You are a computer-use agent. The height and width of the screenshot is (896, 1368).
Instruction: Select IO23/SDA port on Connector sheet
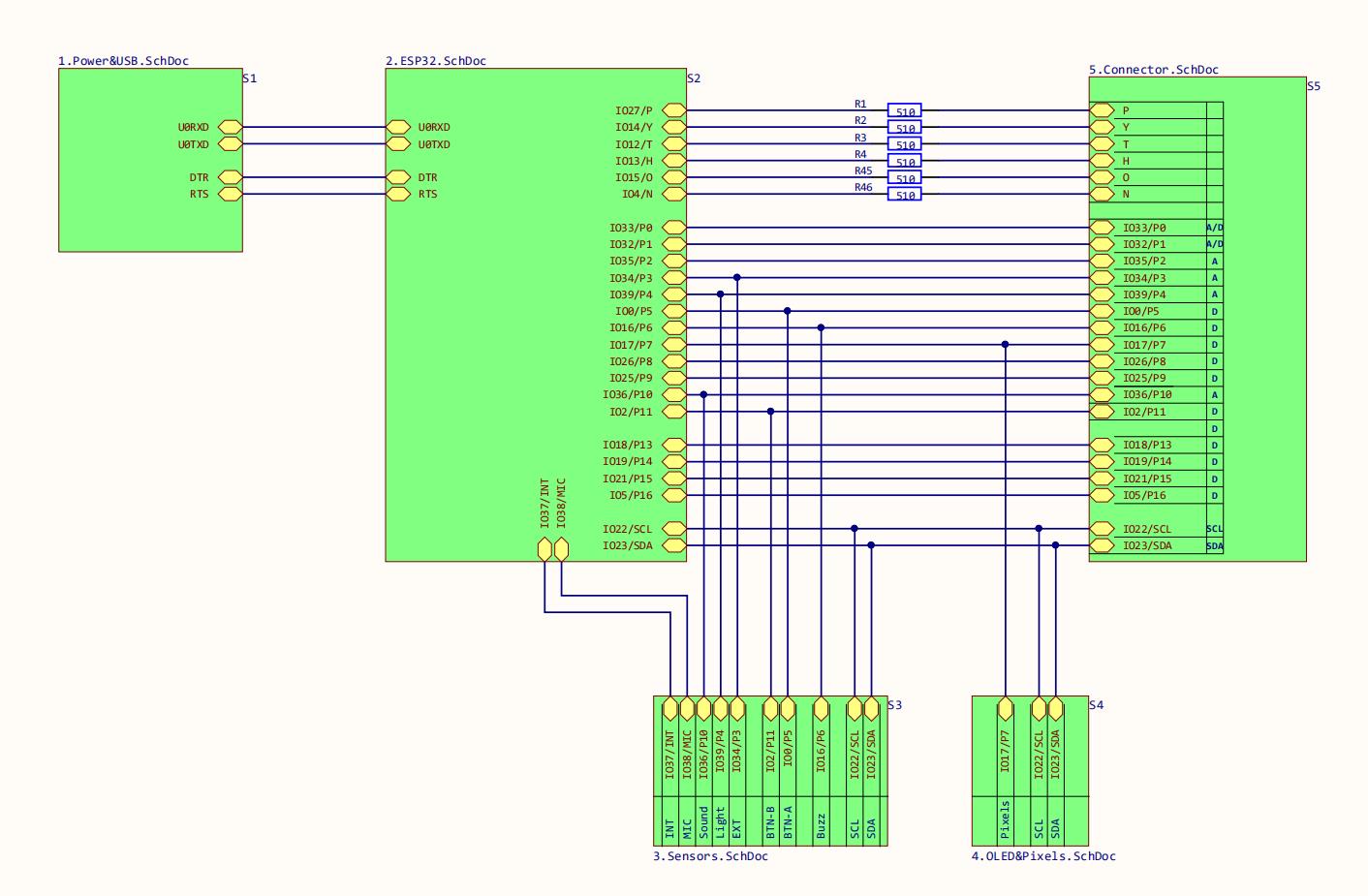tap(1102, 545)
